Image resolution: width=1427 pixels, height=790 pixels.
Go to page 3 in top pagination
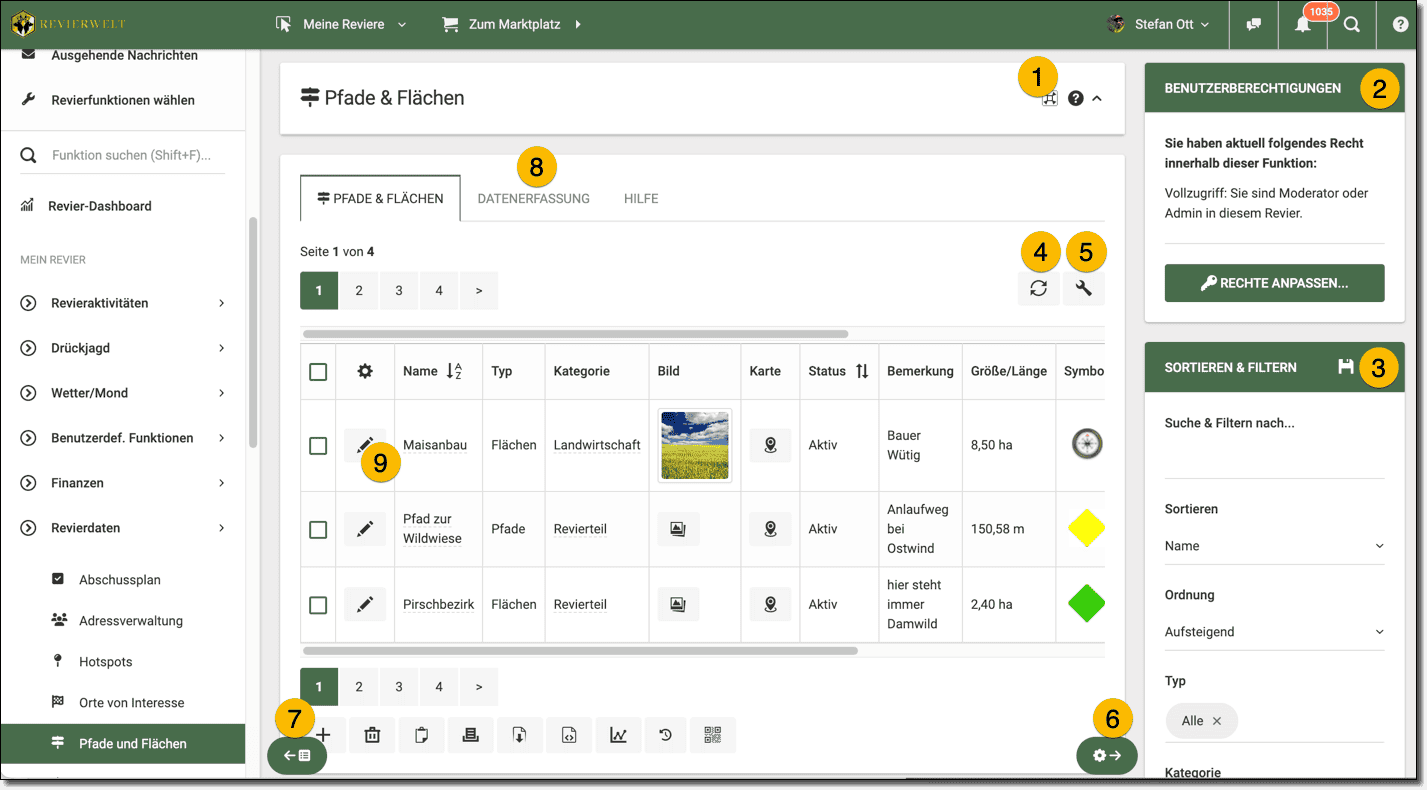click(399, 291)
